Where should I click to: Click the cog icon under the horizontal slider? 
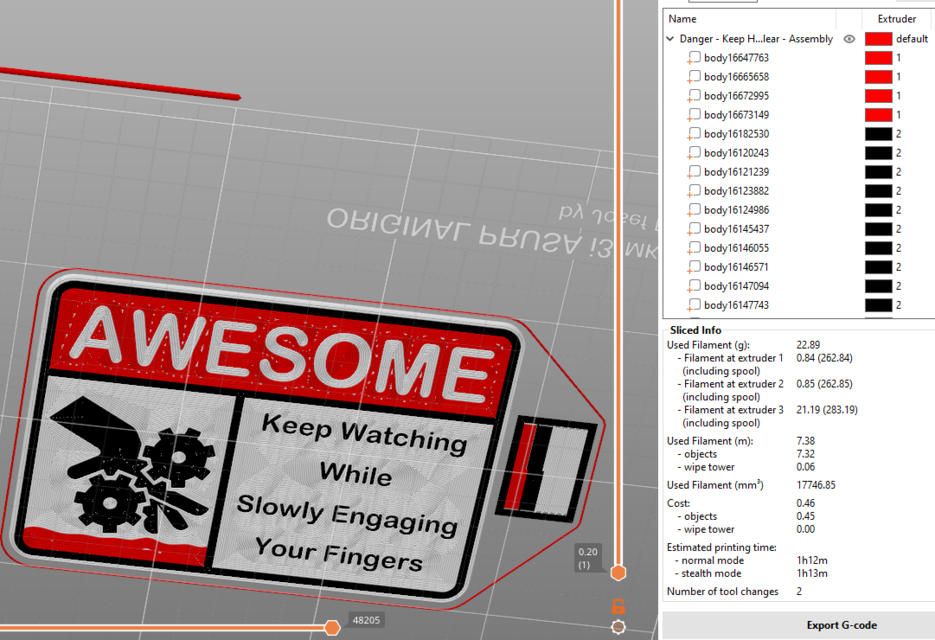click(618, 626)
